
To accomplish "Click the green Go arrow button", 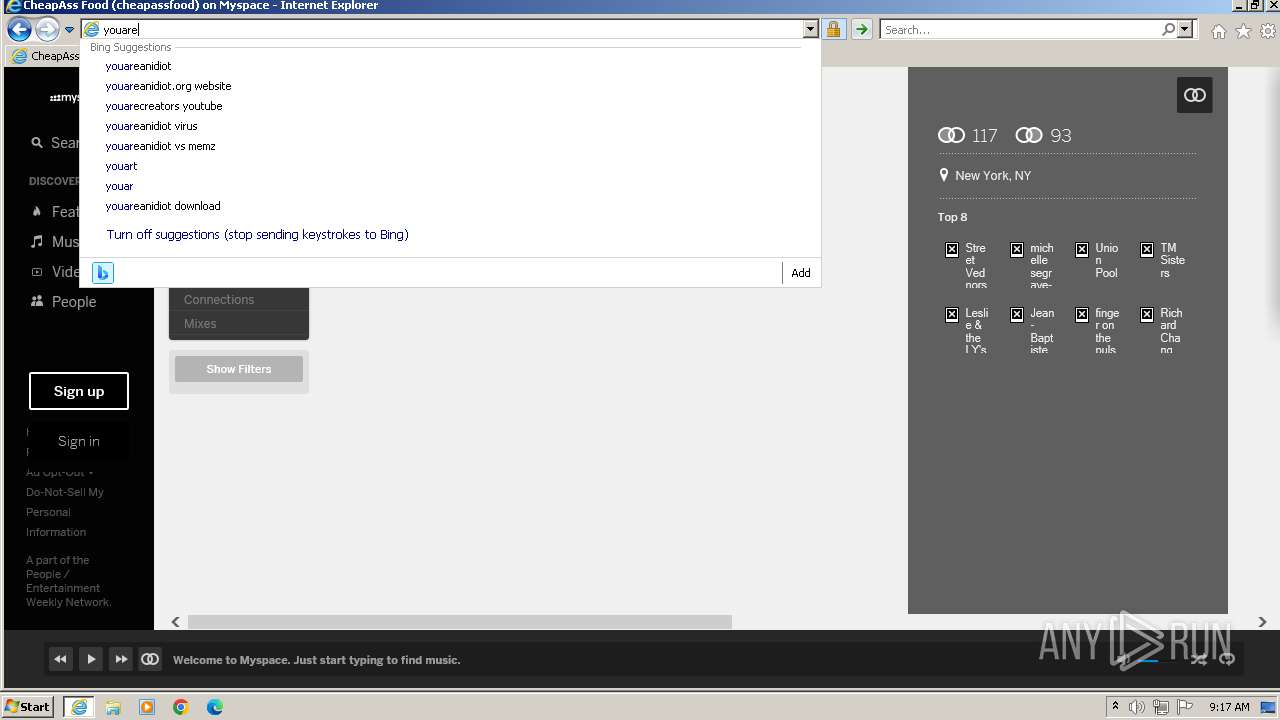I will click(861, 30).
